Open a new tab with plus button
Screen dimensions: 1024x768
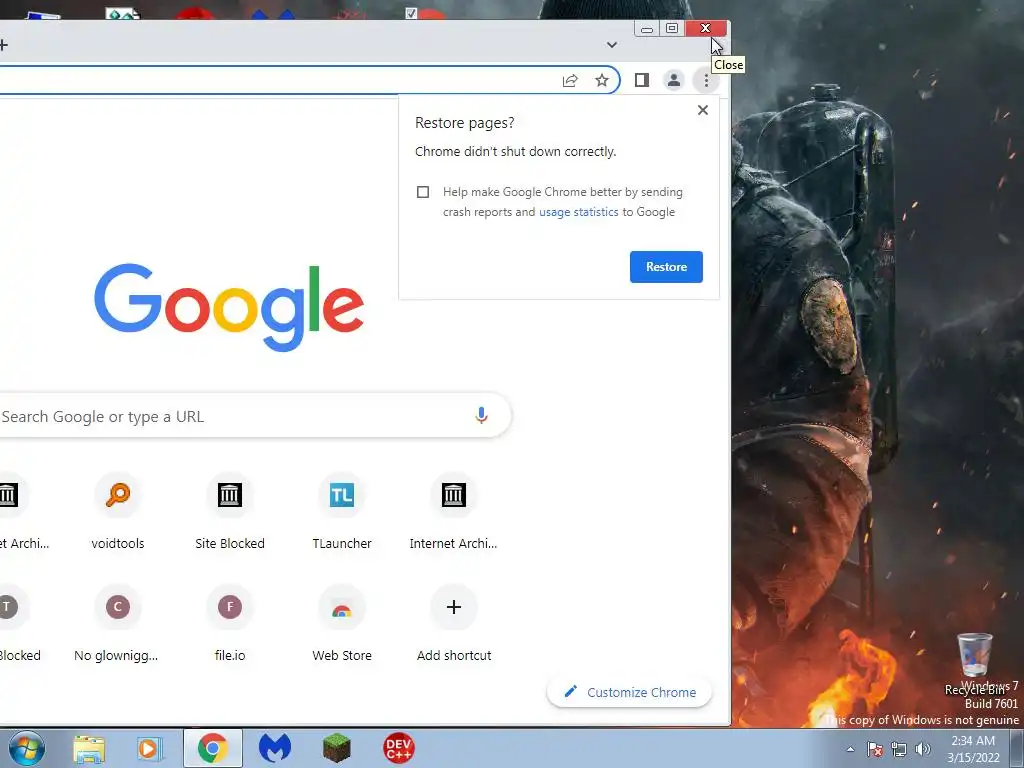3,45
